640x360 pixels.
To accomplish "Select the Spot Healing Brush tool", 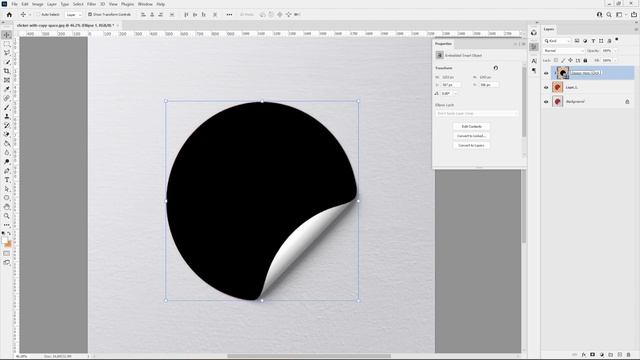I will (x=7, y=98).
